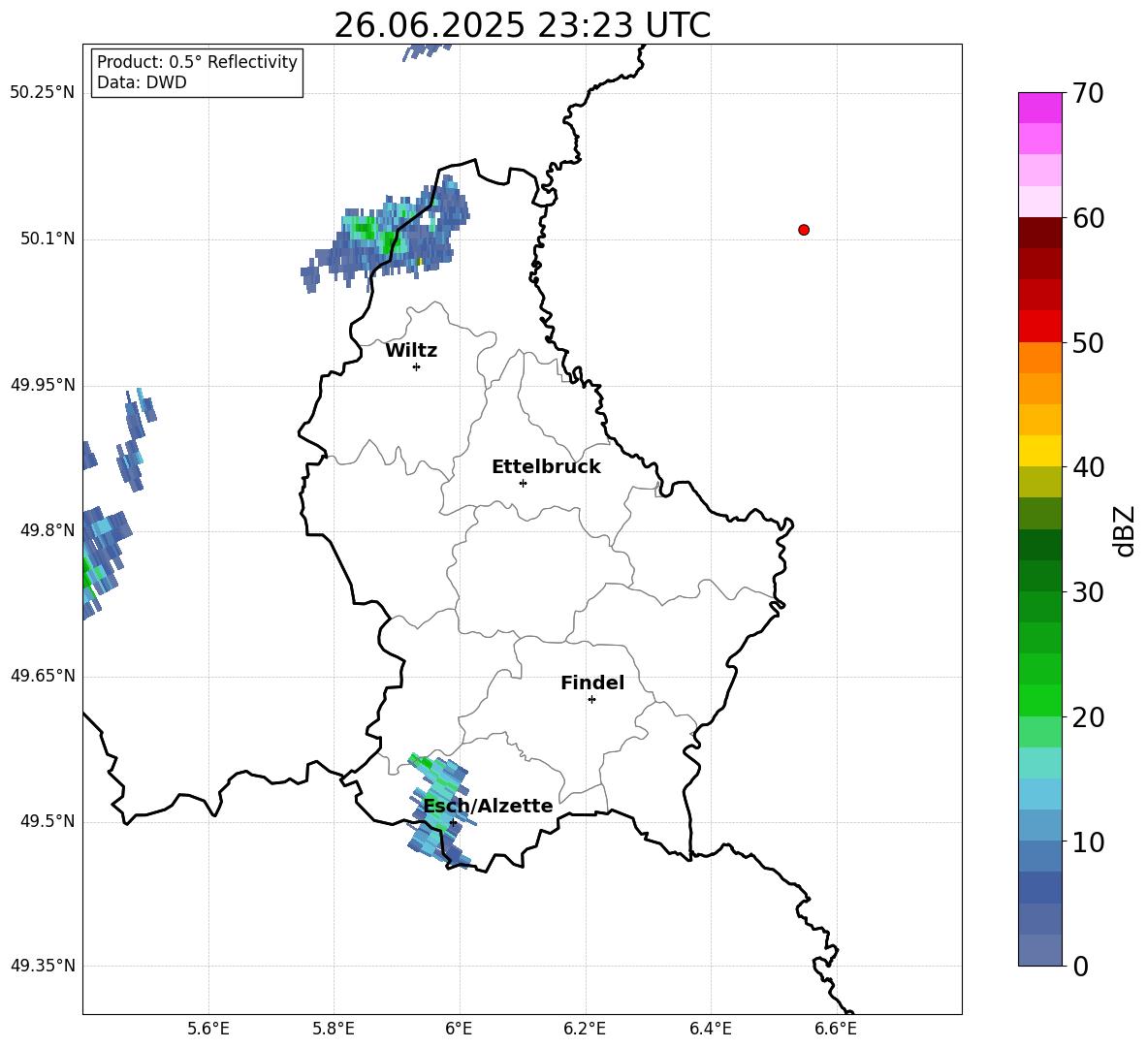Image resolution: width=1148 pixels, height=1048 pixels.
Task: Click the orange colorbar swatch below 50
Action: tap(1040, 357)
